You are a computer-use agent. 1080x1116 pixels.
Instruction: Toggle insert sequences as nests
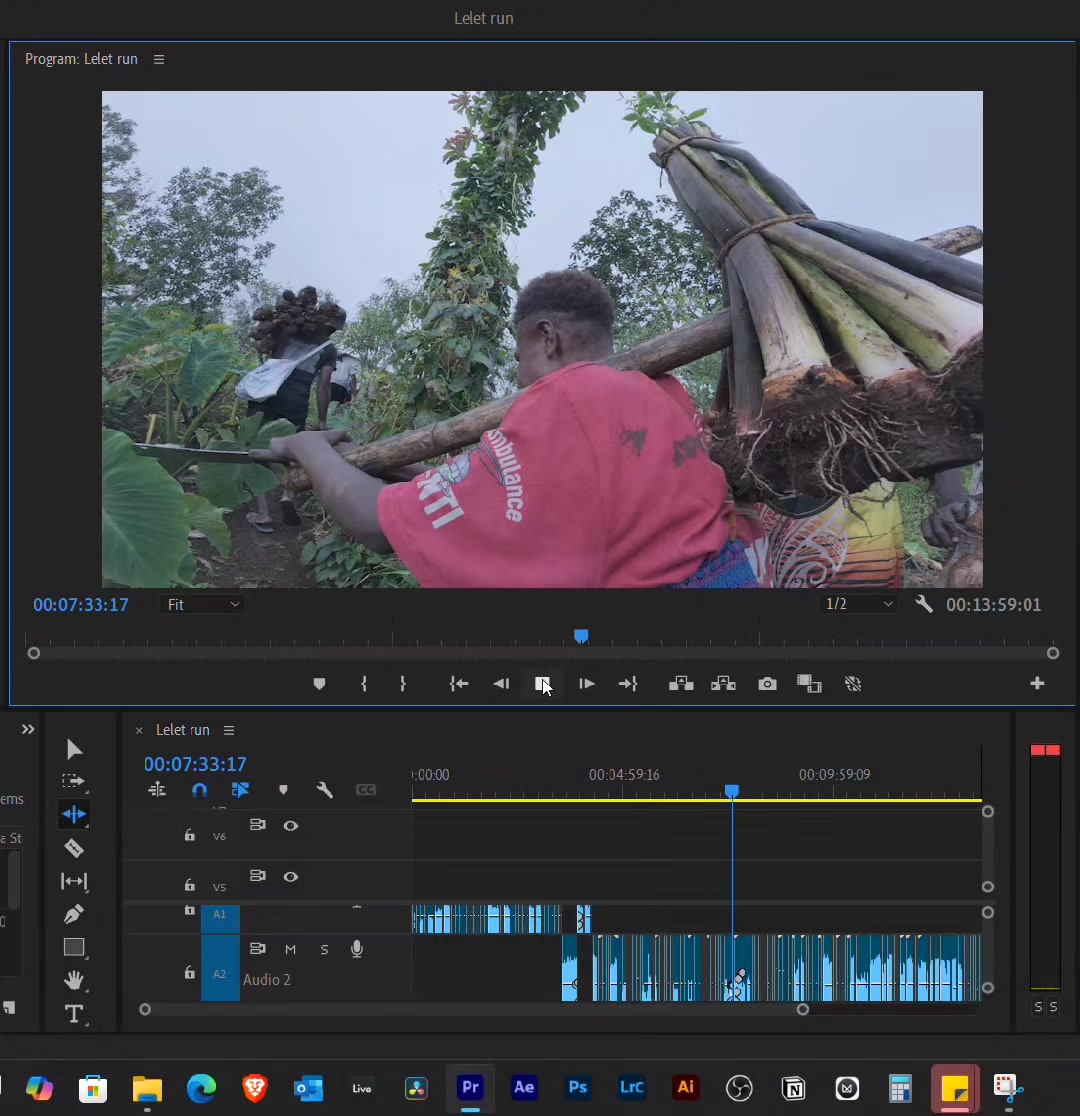(x=157, y=790)
